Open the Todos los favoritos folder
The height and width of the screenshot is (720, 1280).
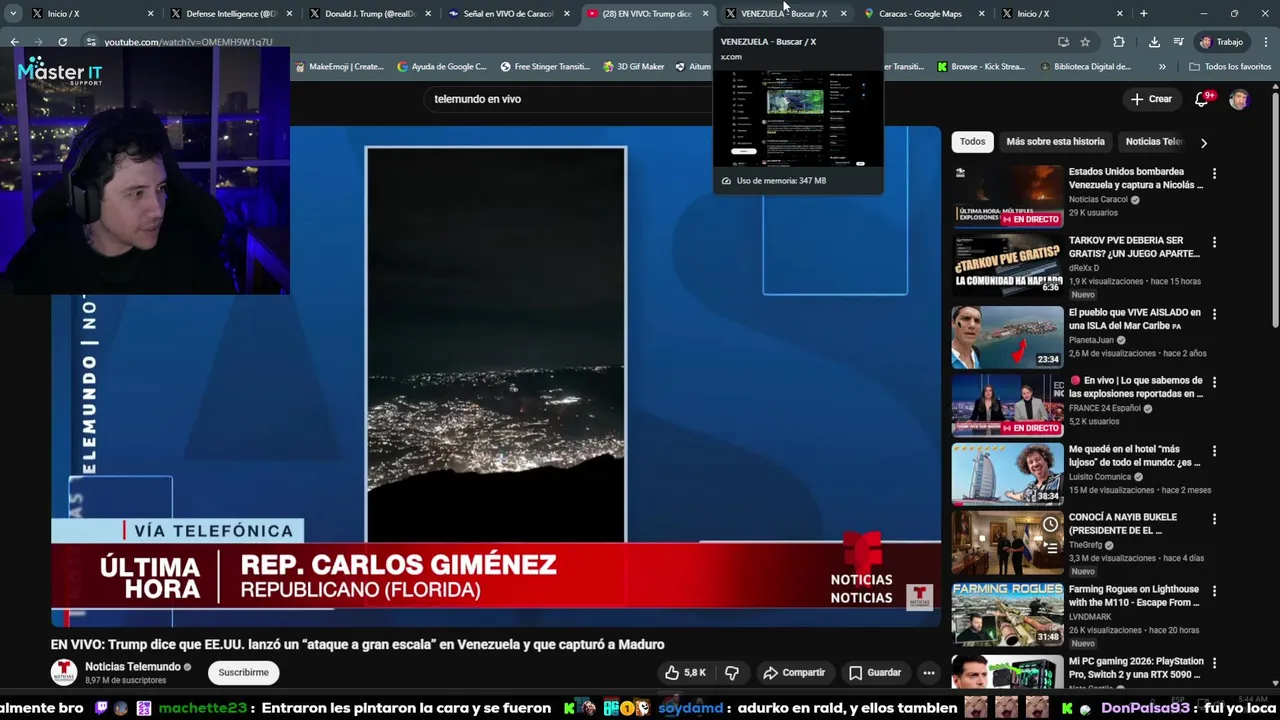pos(1230,67)
